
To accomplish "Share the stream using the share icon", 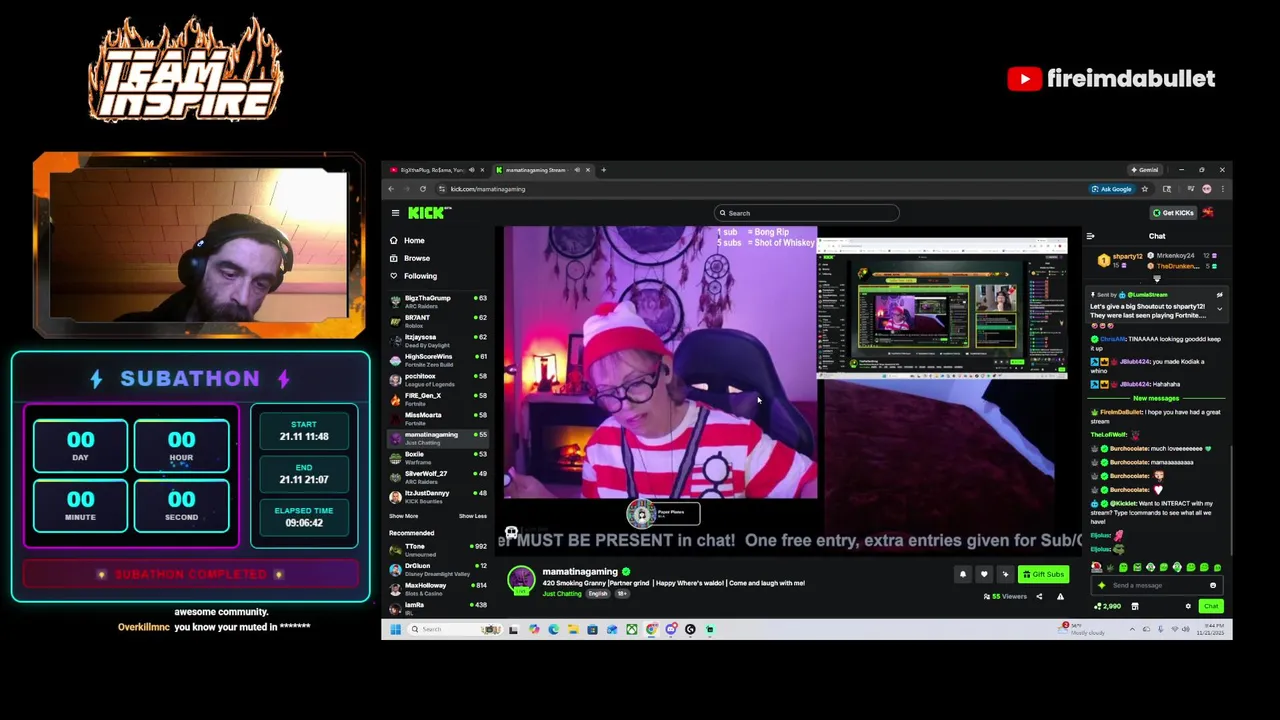I will pyautogui.click(x=1039, y=597).
